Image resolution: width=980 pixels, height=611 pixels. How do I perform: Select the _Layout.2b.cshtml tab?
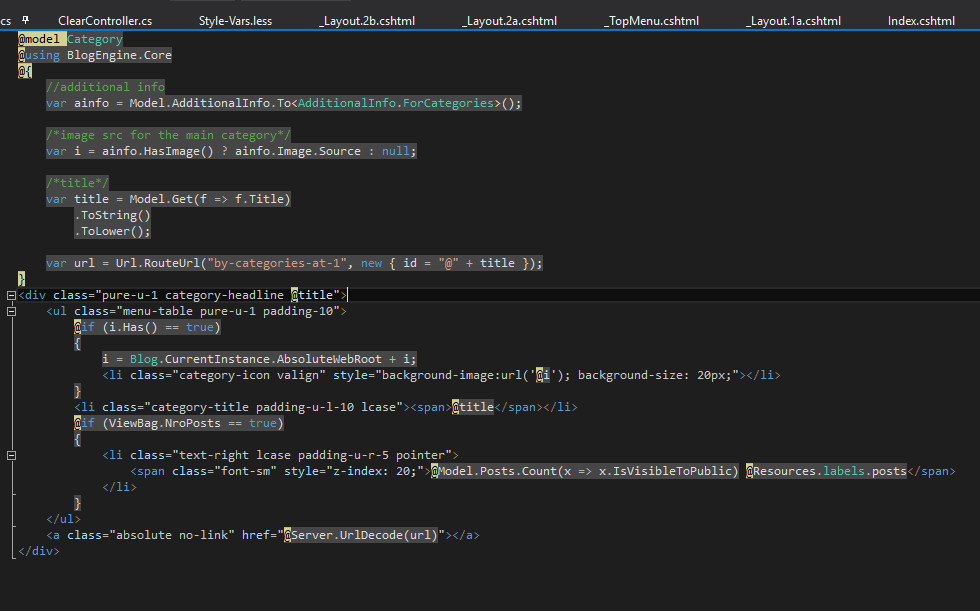click(366, 20)
